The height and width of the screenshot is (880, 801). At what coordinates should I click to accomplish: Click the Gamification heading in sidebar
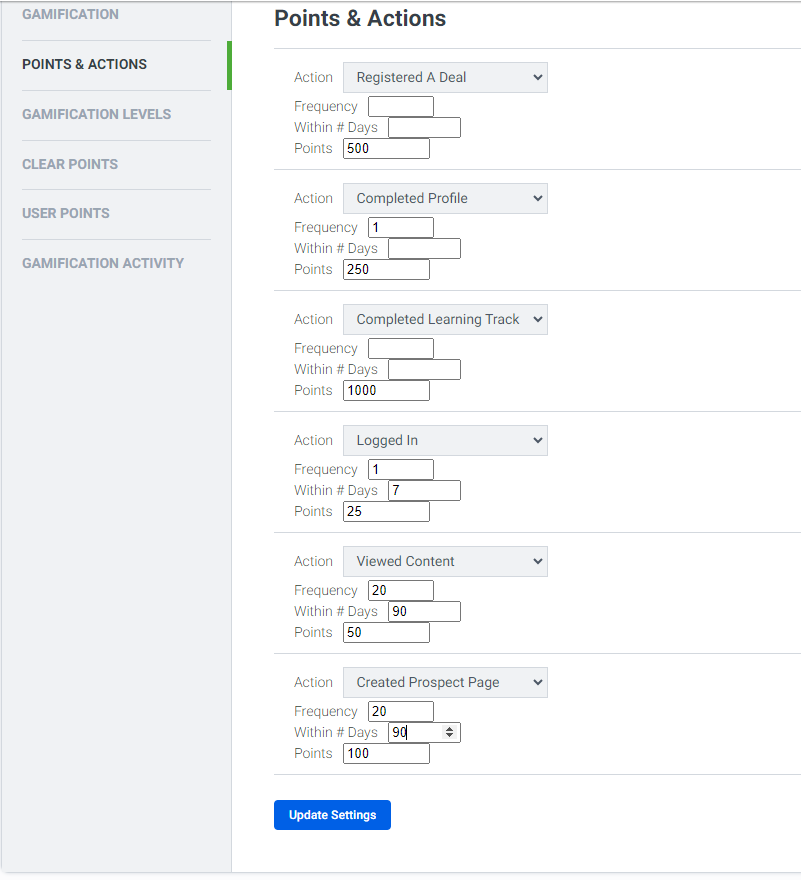70,15
